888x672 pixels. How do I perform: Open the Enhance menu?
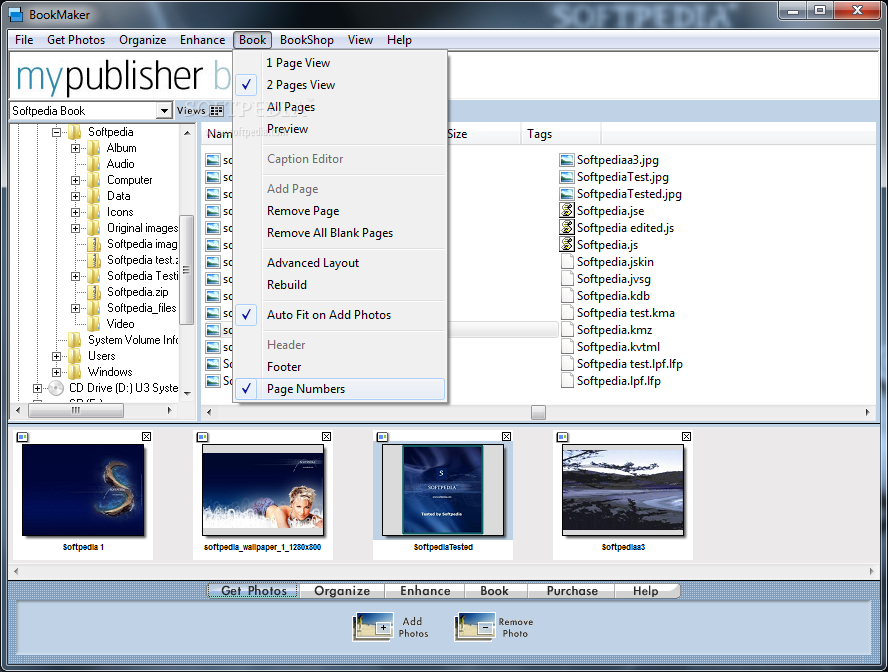pos(202,40)
